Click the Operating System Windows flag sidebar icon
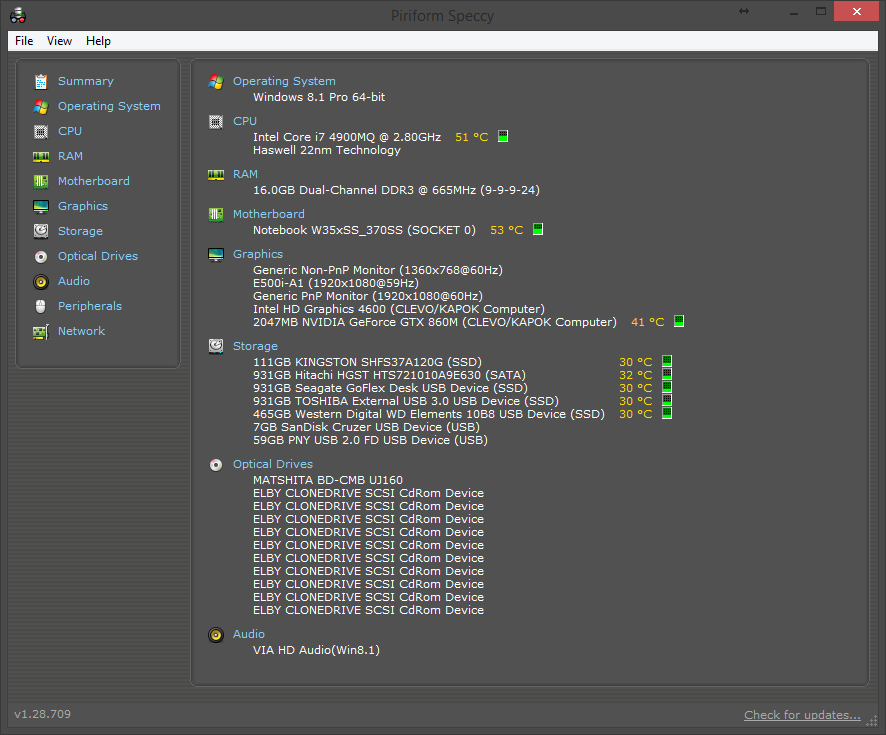 pos(41,107)
